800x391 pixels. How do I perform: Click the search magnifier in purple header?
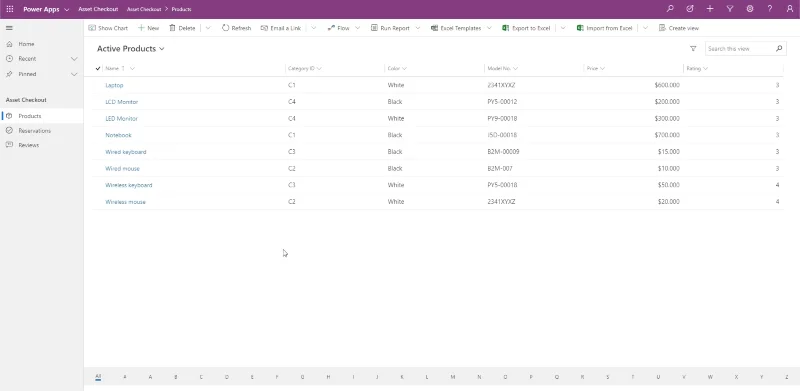coord(670,9)
